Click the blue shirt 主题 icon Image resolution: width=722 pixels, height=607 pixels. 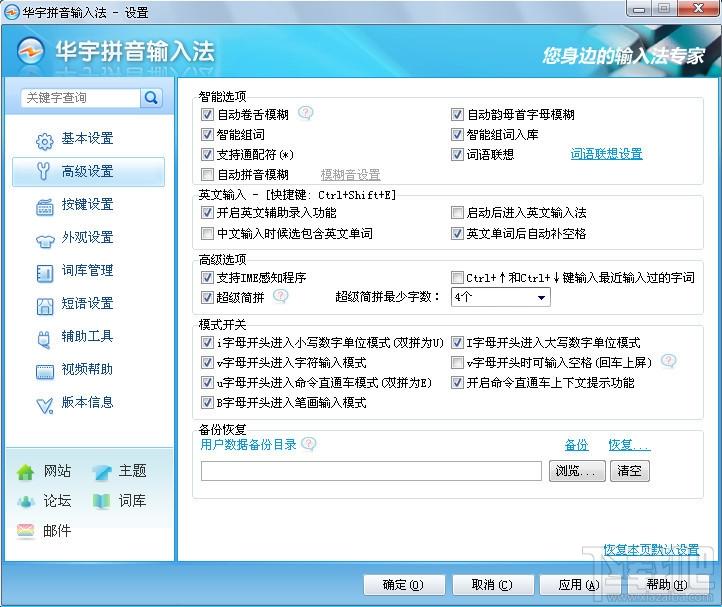(101, 472)
